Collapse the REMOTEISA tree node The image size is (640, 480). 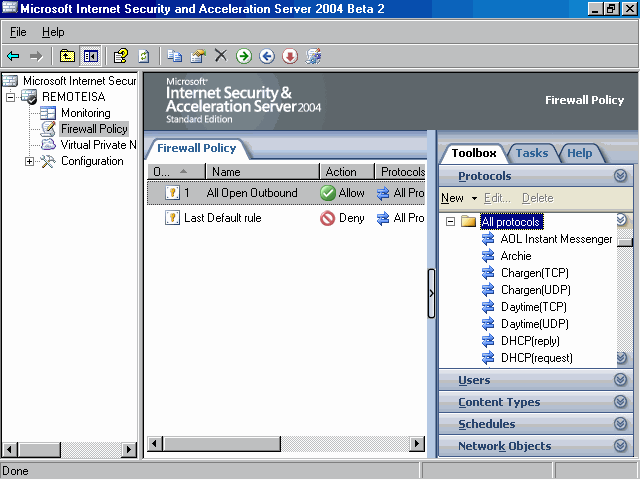(11, 97)
